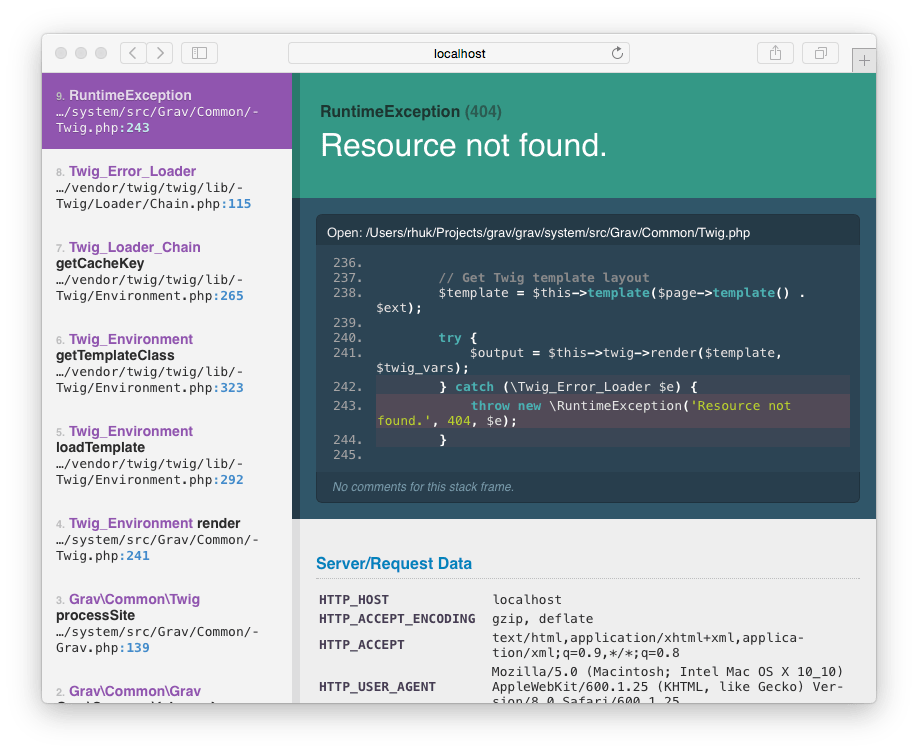Click the address bar showing localhost
This screenshot has width=918, height=753.
coord(459,53)
